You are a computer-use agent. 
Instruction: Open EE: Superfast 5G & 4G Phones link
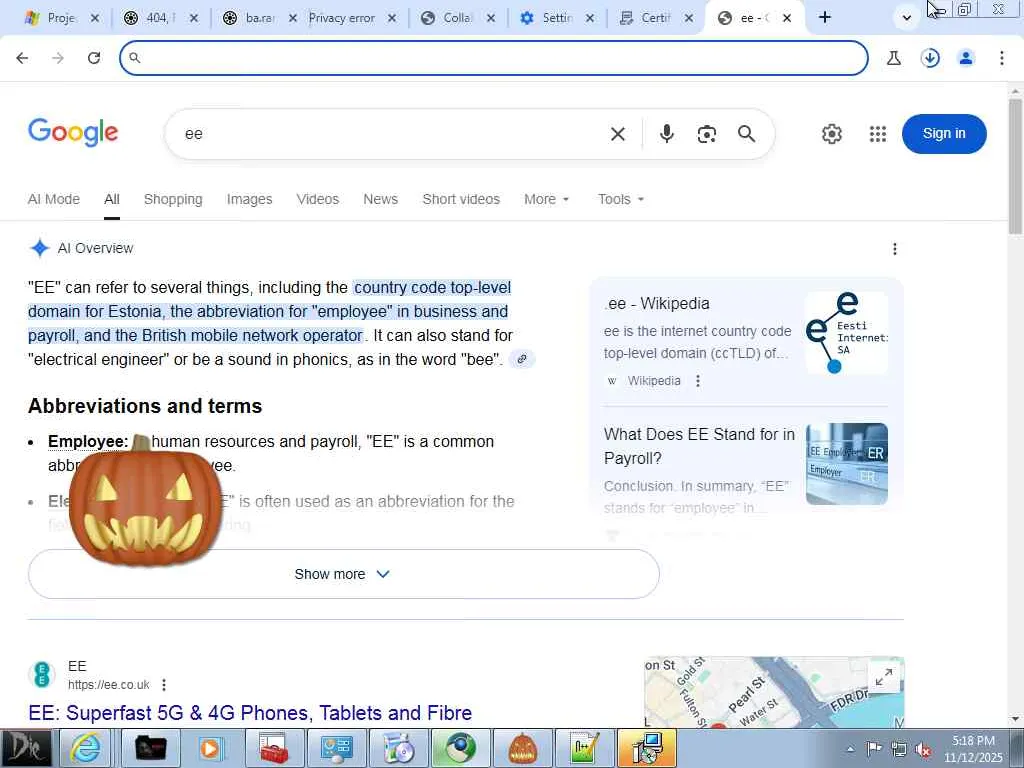point(250,712)
